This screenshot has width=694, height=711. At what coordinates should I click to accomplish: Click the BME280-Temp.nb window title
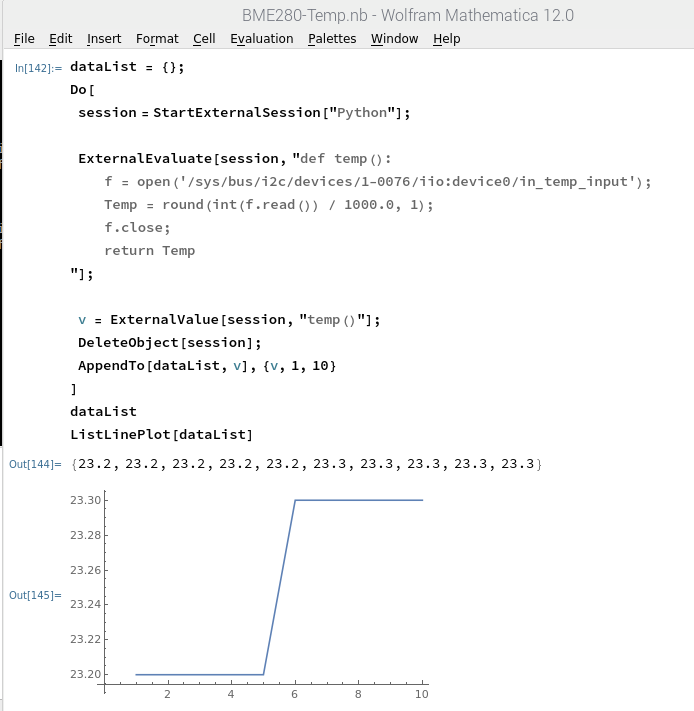coord(408,15)
